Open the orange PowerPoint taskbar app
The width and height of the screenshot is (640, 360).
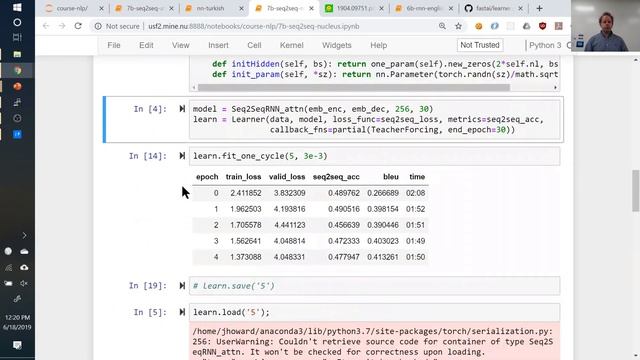(x=17, y=87)
